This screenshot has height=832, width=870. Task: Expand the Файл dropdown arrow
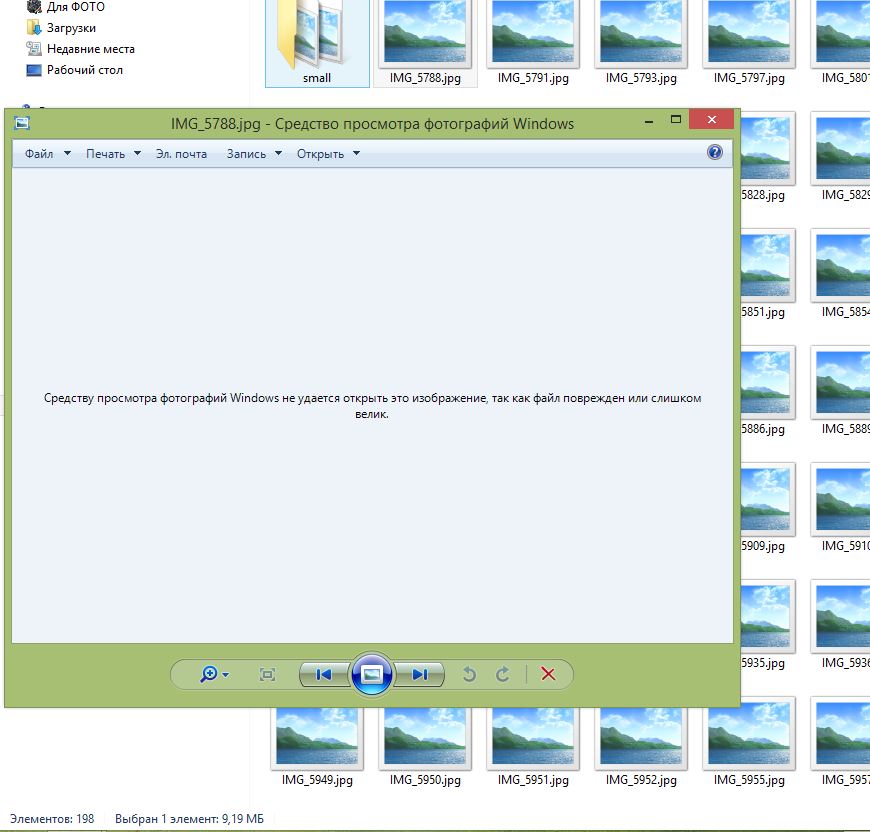click(67, 153)
